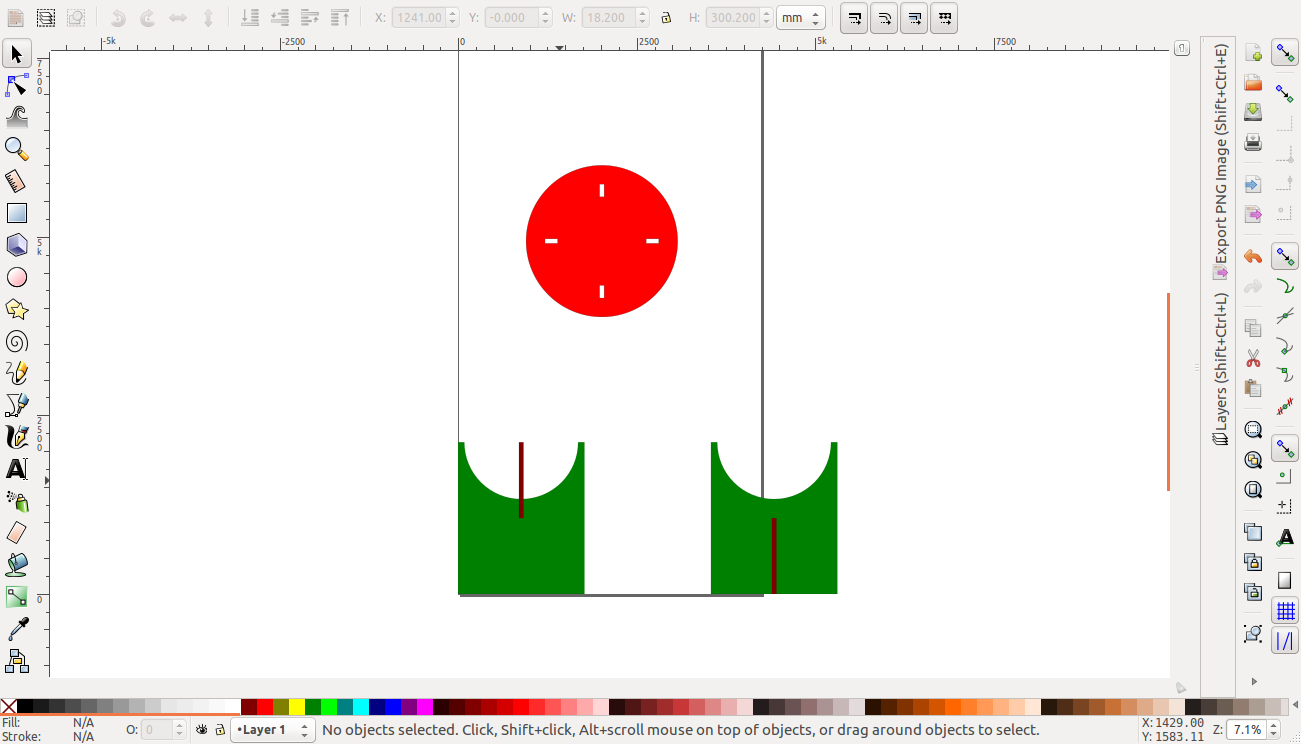Activate the Rectangle tool
This screenshot has width=1301, height=744.
click(x=17, y=213)
